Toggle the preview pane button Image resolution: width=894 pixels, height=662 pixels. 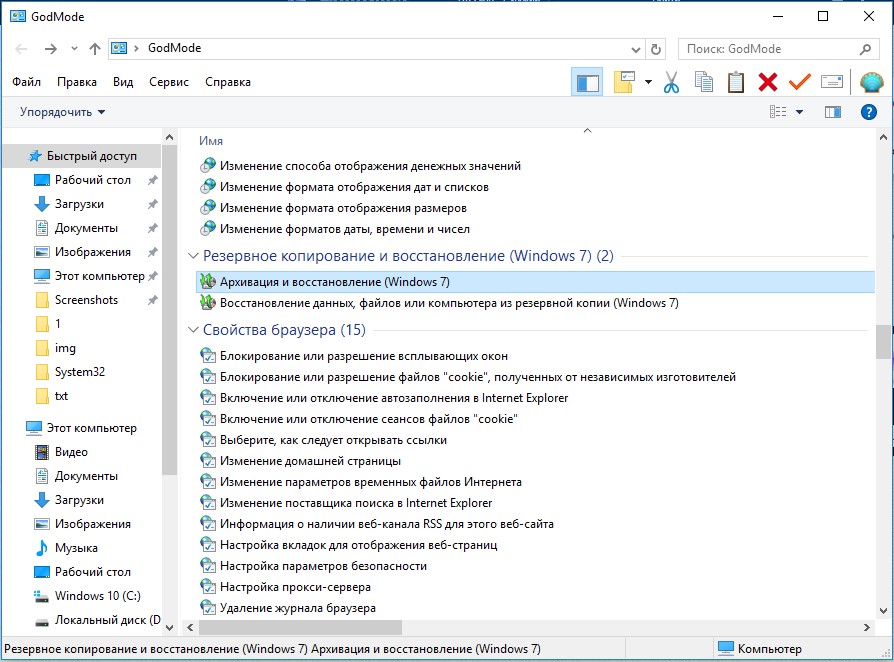tap(832, 112)
